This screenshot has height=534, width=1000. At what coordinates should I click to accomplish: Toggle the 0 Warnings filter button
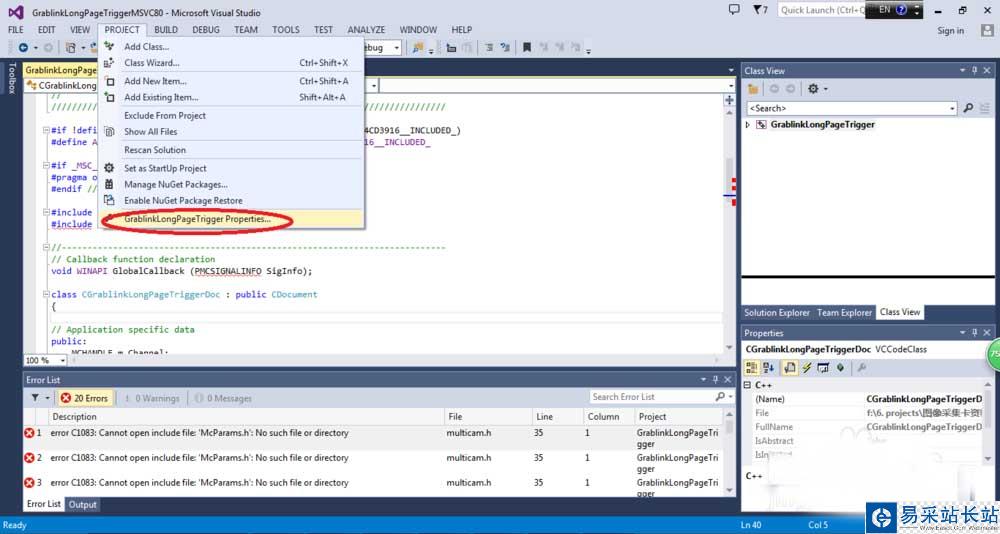(152, 397)
